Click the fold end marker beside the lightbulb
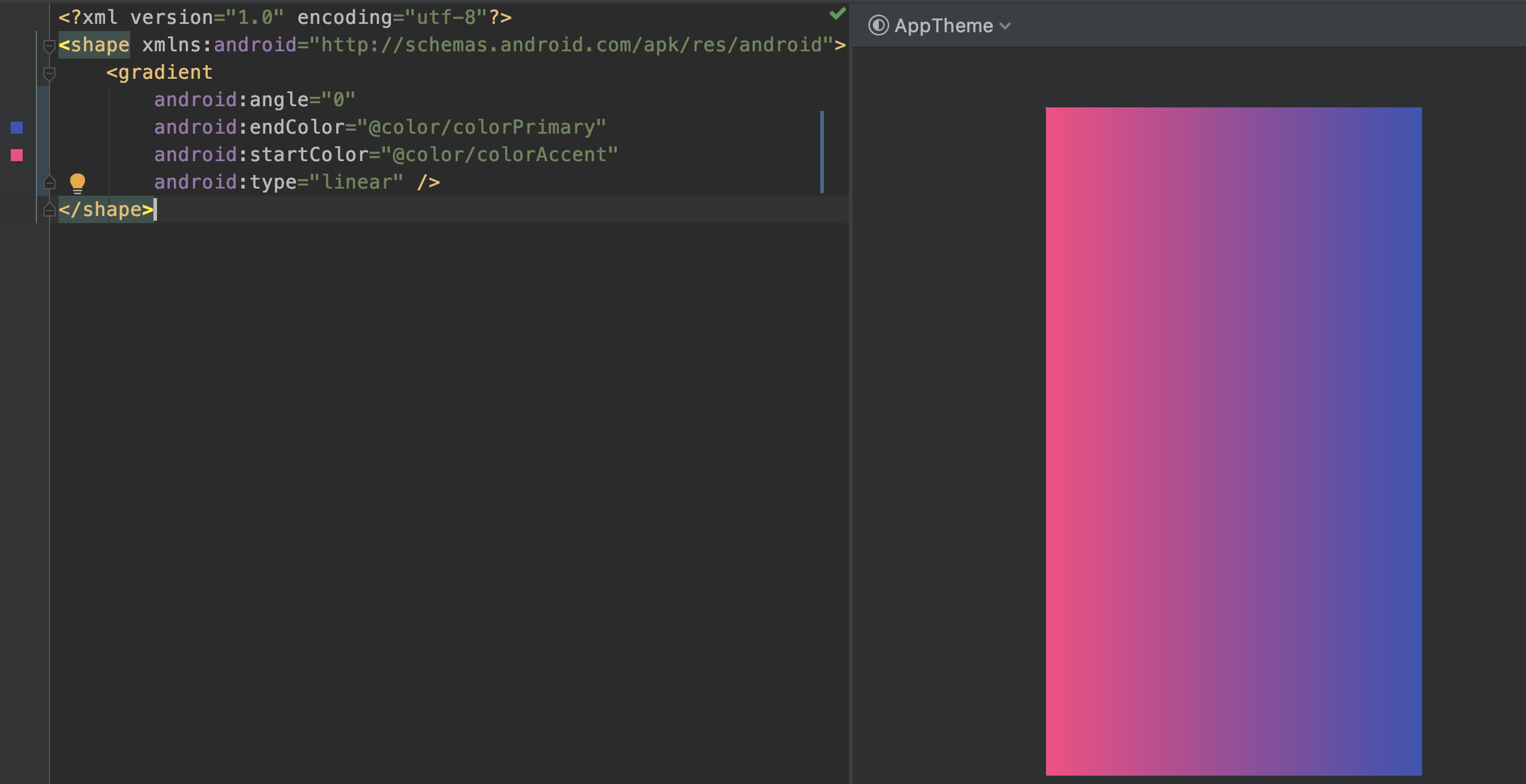This screenshot has width=1526, height=784. [50, 182]
